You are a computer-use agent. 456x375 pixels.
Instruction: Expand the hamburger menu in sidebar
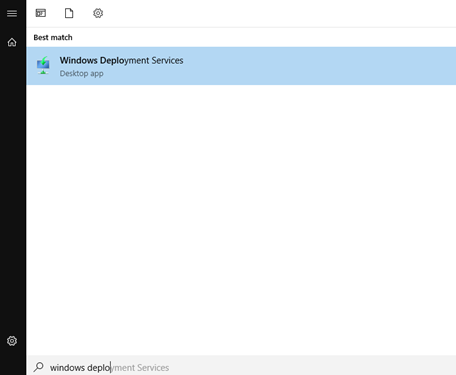pos(12,13)
